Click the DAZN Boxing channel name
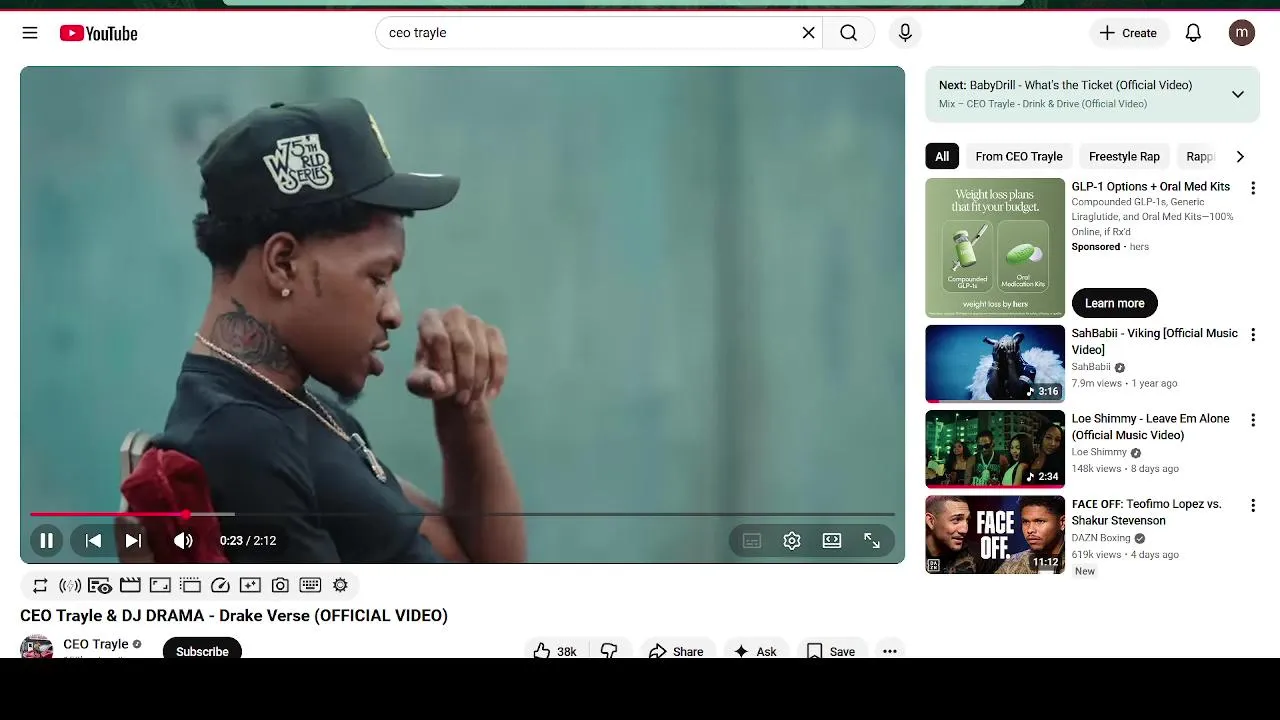The image size is (1280, 720). point(1101,538)
